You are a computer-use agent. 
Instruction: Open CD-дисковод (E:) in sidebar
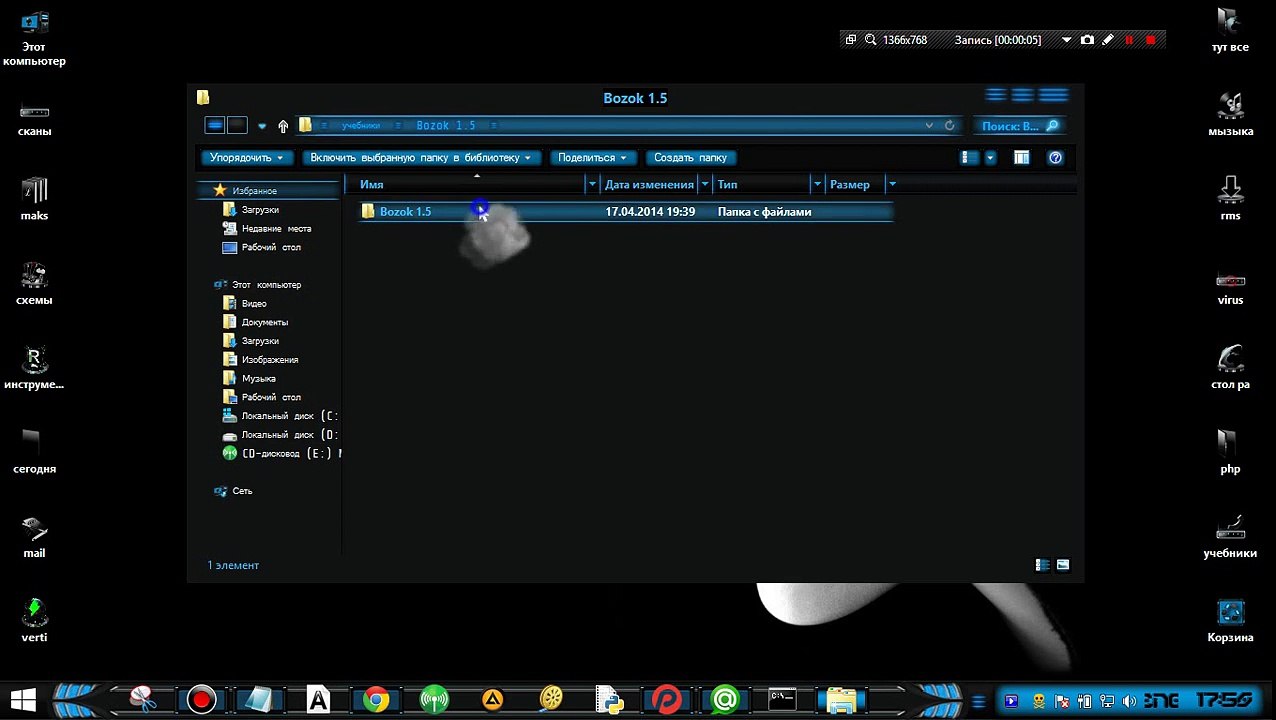[282, 454]
